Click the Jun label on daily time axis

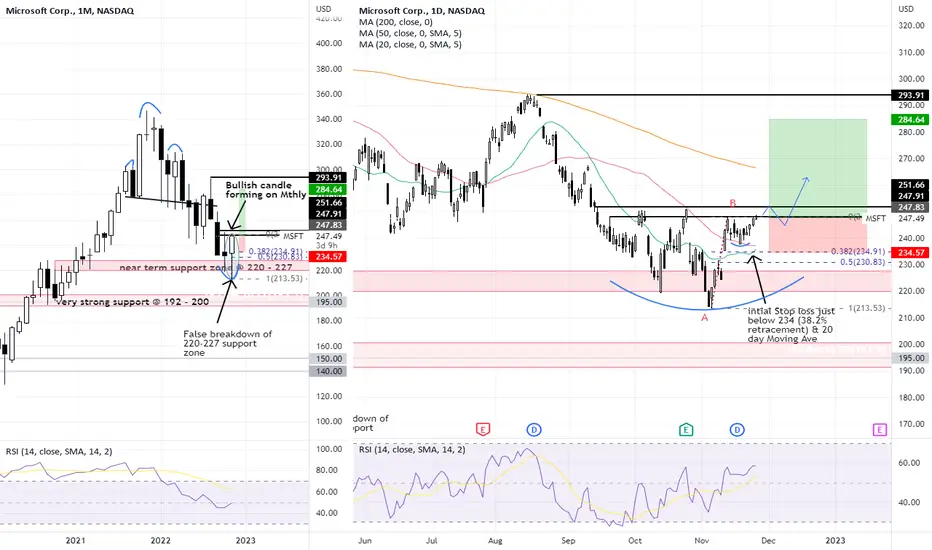point(365,540)
